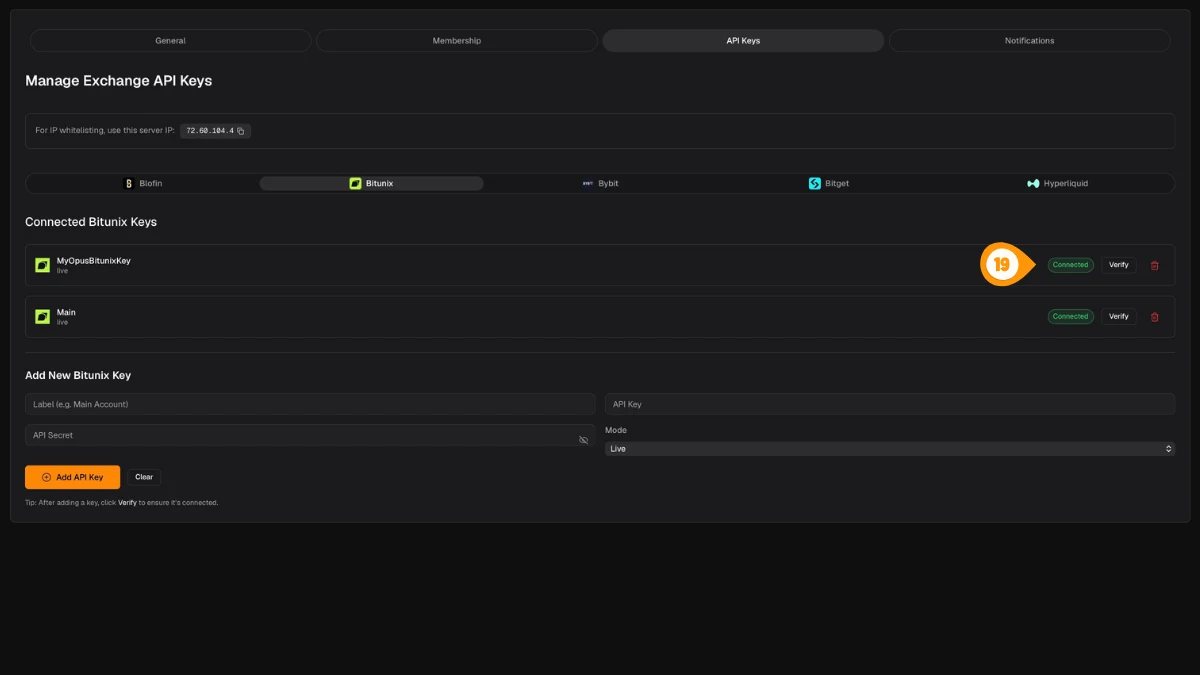Click the Main key name
The height and width of the screenshot is (675, 1200).
[x=66, y=312]
